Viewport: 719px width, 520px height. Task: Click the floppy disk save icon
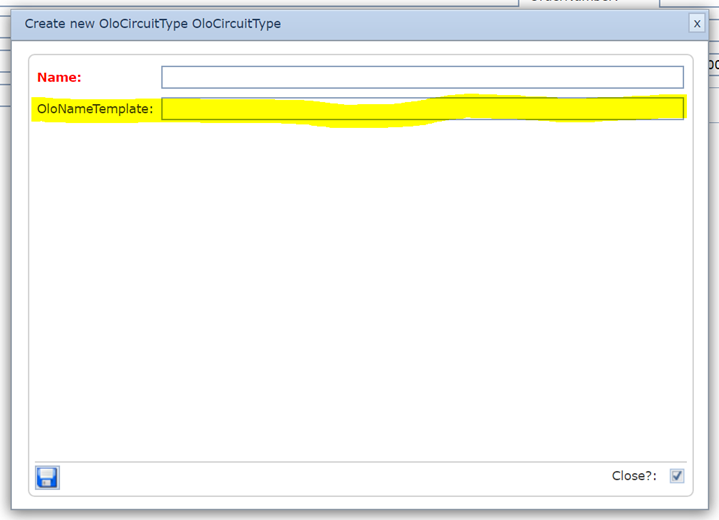(47, 477)
